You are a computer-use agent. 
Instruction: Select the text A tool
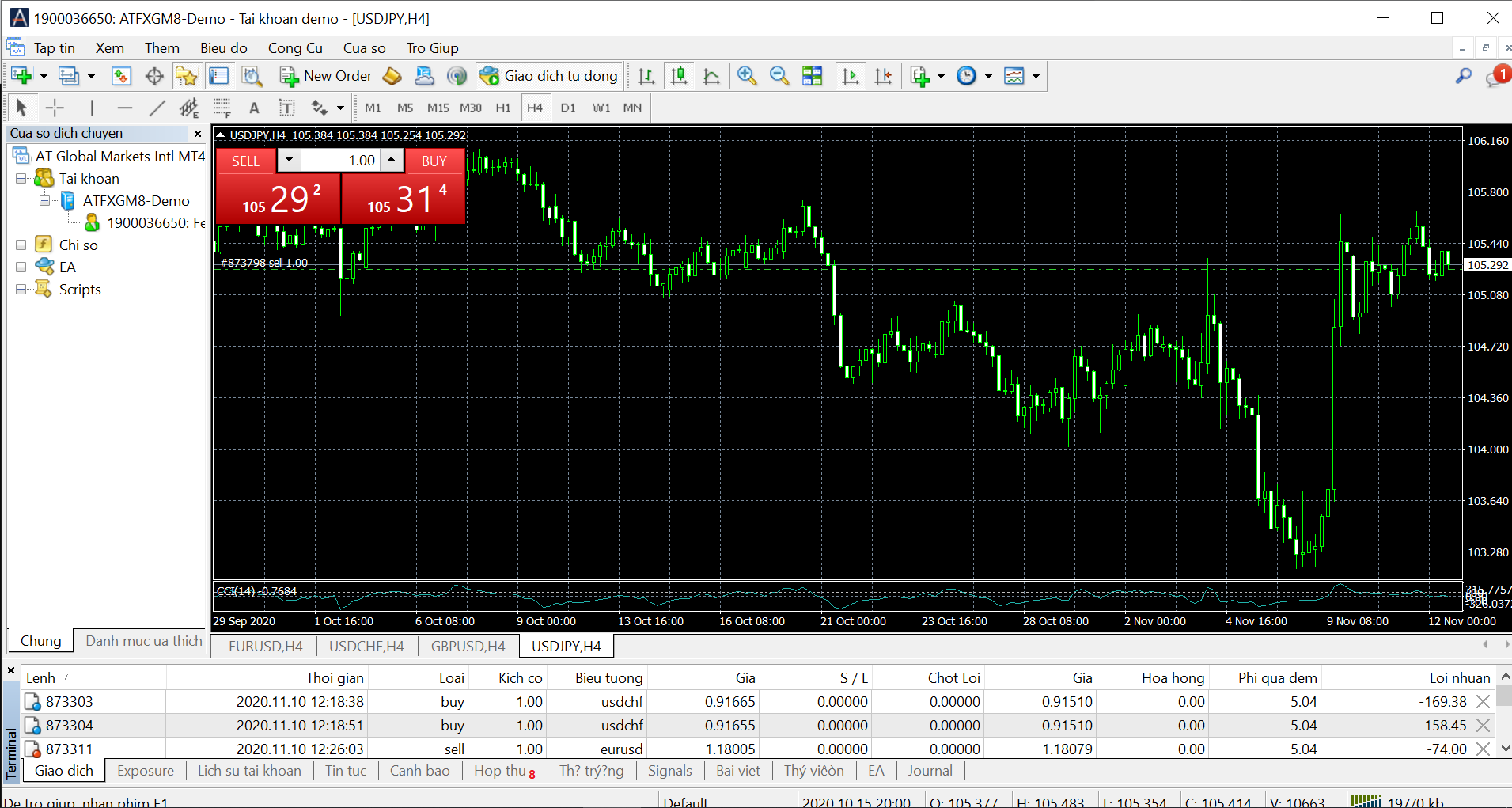click(254, 108)
